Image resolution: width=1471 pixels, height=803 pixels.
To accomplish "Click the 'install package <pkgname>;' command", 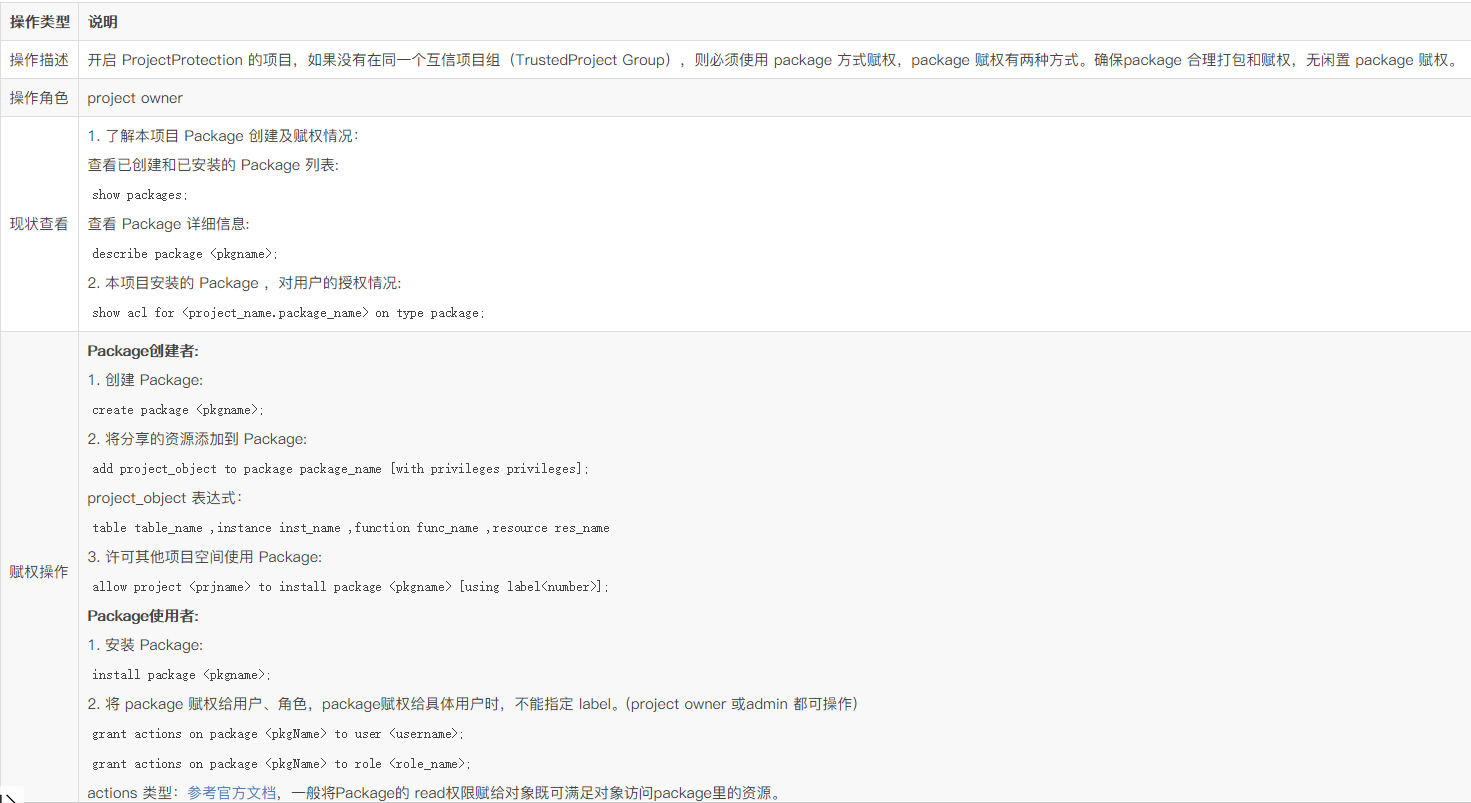I will 182,675.
